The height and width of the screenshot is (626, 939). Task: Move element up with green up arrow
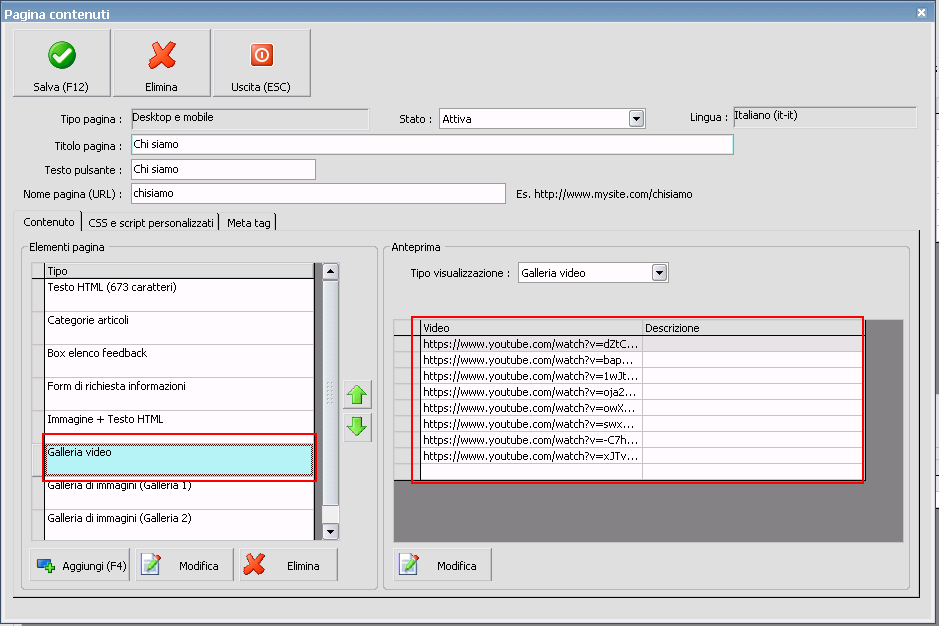point(357,395)
